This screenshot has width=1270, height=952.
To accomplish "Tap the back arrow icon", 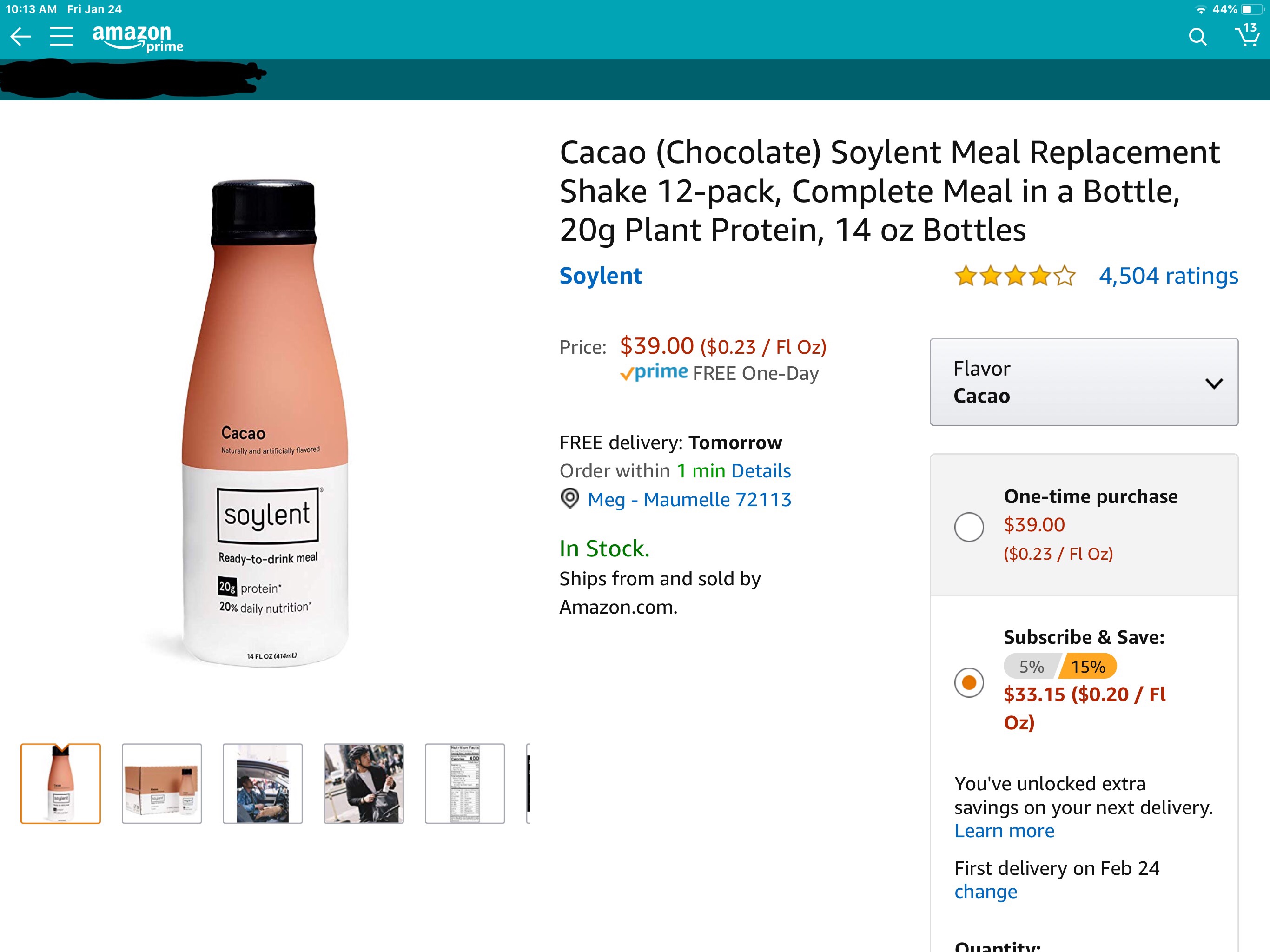I will (x=20, y=37).
